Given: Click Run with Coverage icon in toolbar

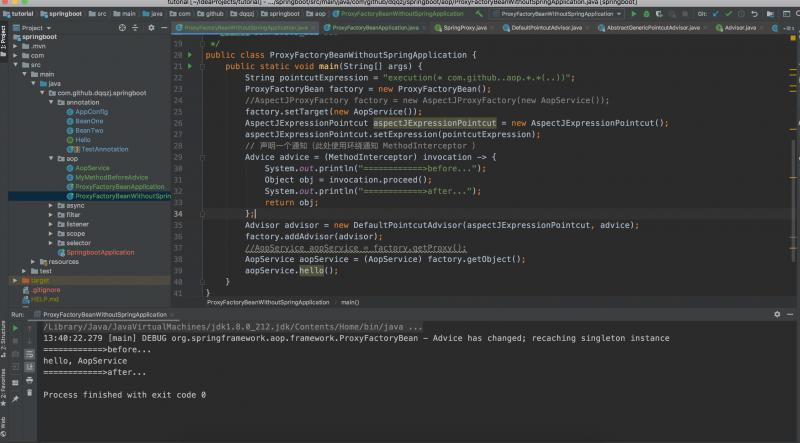Looking at the screenshot, I should point(659,14).
